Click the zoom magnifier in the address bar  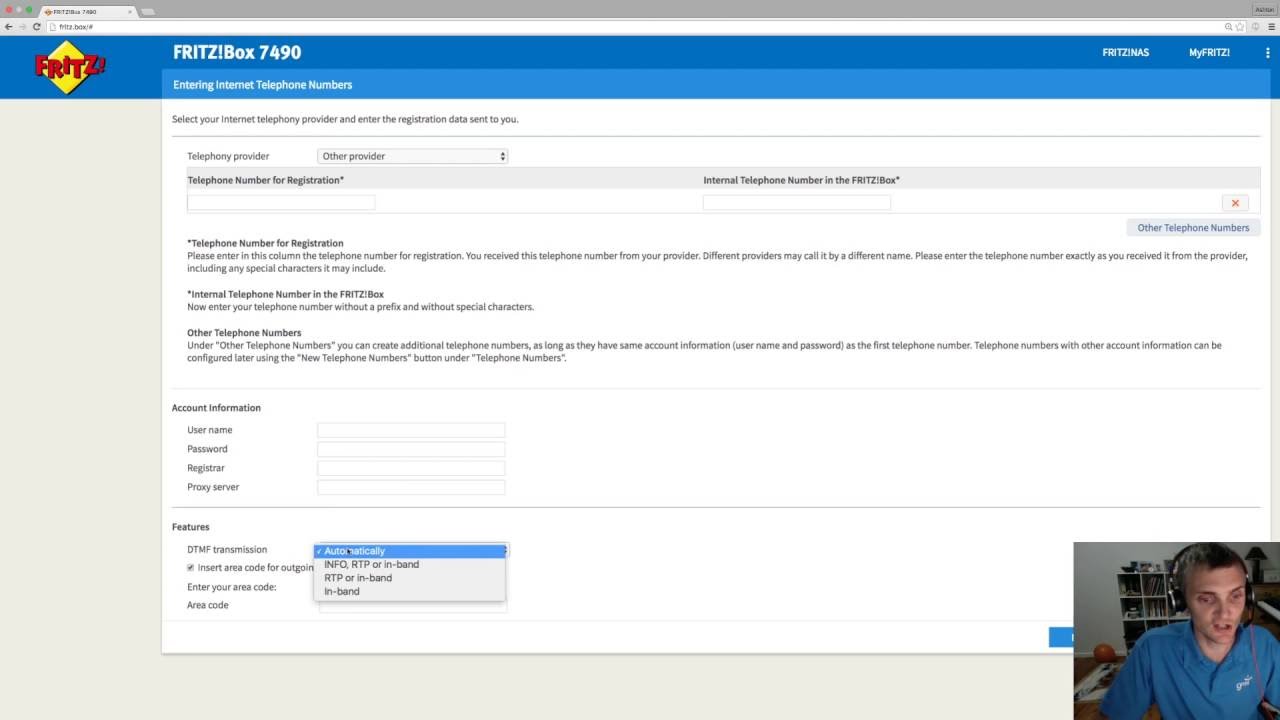(1228, 26)
